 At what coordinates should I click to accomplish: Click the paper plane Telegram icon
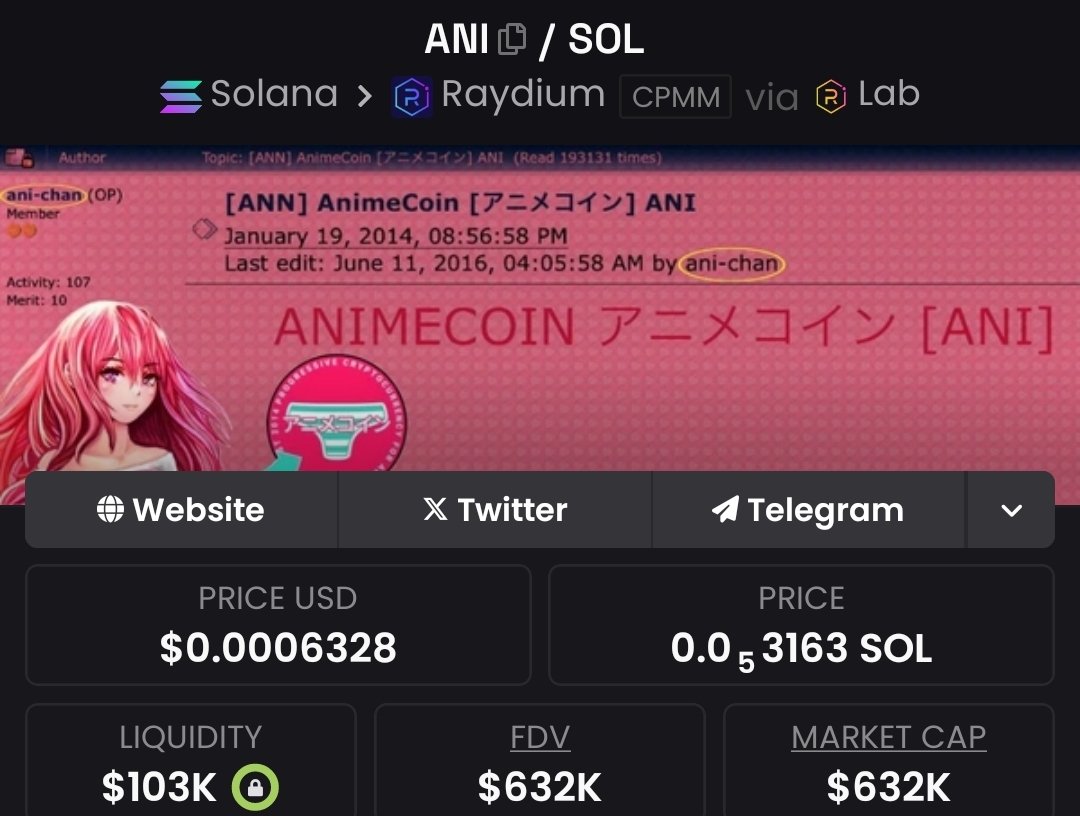point(725,510)
